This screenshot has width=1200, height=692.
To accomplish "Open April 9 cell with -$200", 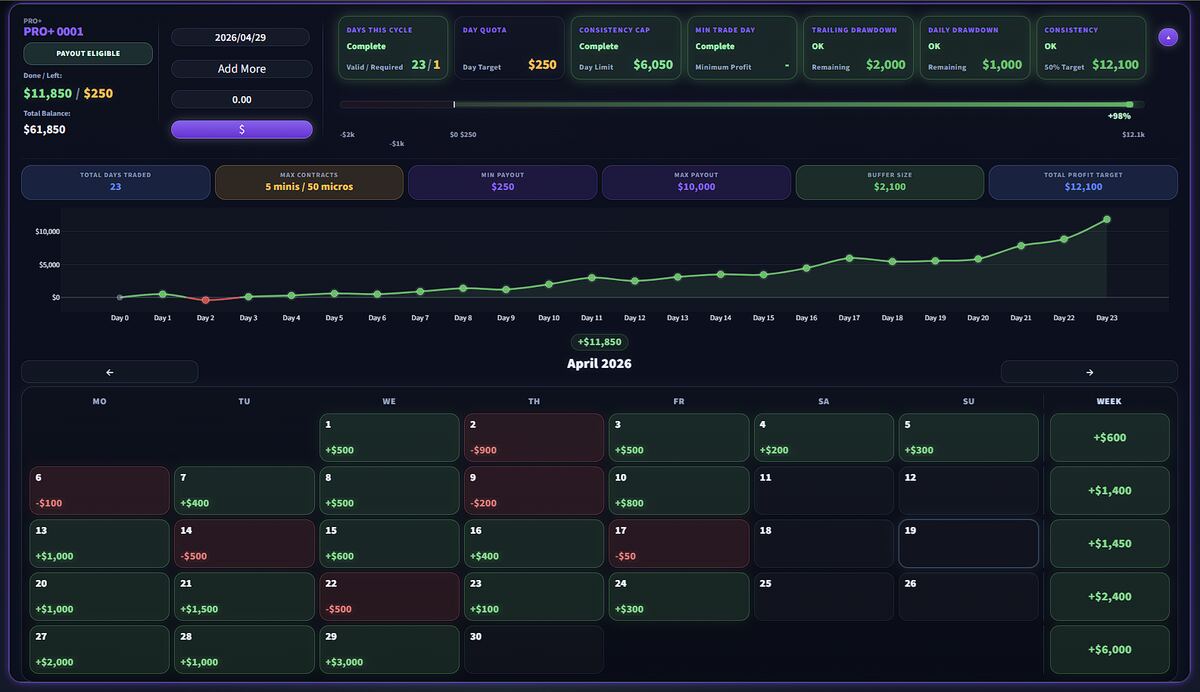I will 534,491.
